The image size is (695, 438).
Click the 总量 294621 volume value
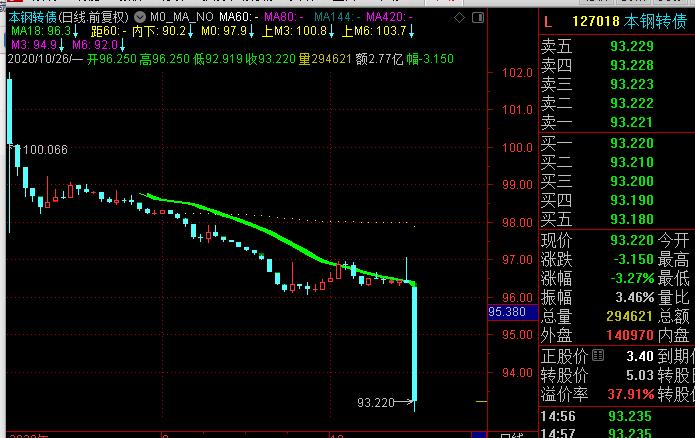(x=629, y=317)
